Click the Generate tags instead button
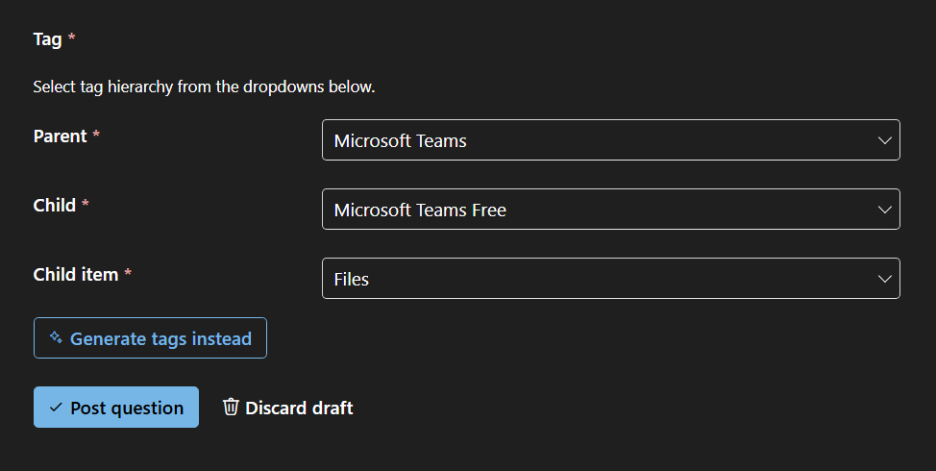This screenshot has height=471, width=936. click(x=150, y=338)
